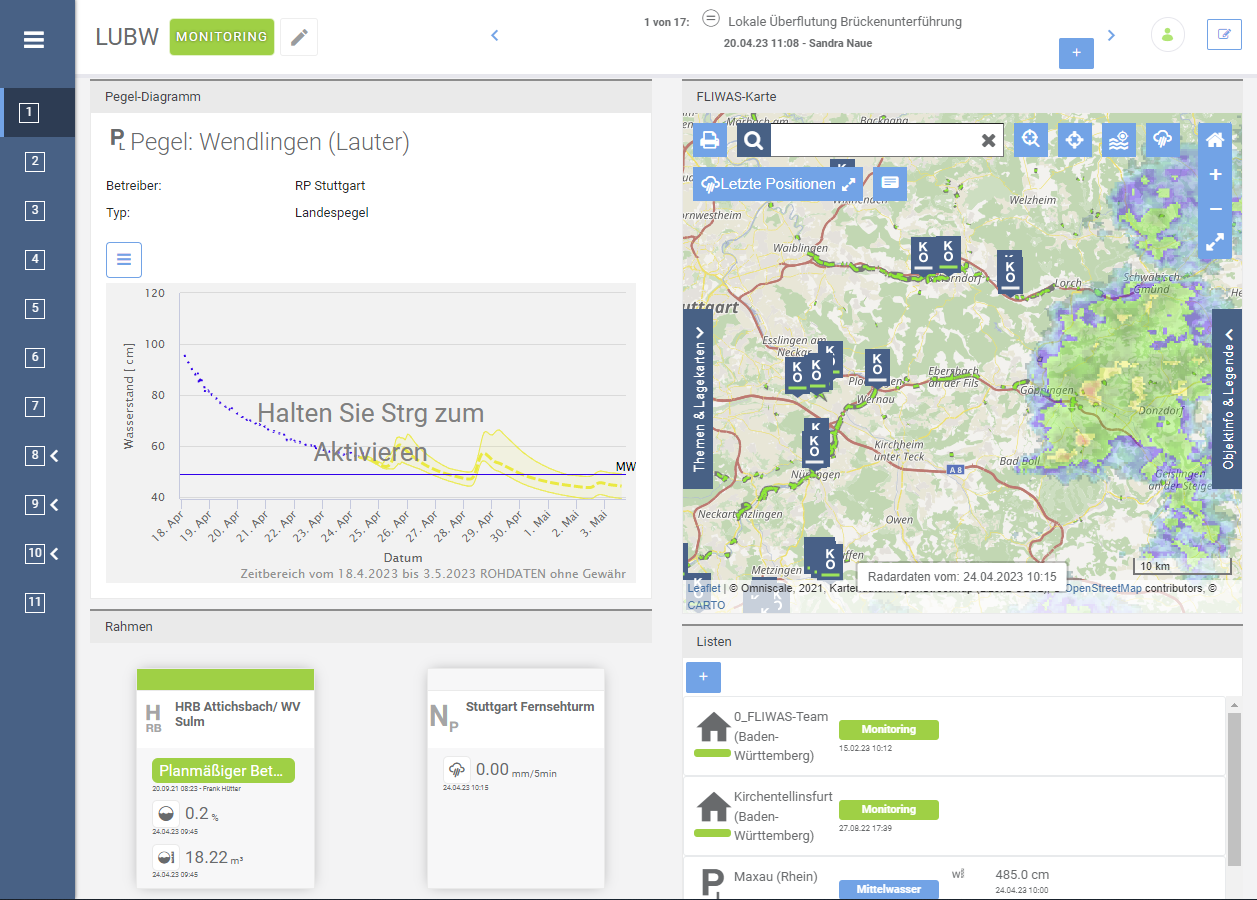Image resolution: width=1257 pixels, height=900 pixels.
Task: Select sidebar page 2
Action: 35,161
